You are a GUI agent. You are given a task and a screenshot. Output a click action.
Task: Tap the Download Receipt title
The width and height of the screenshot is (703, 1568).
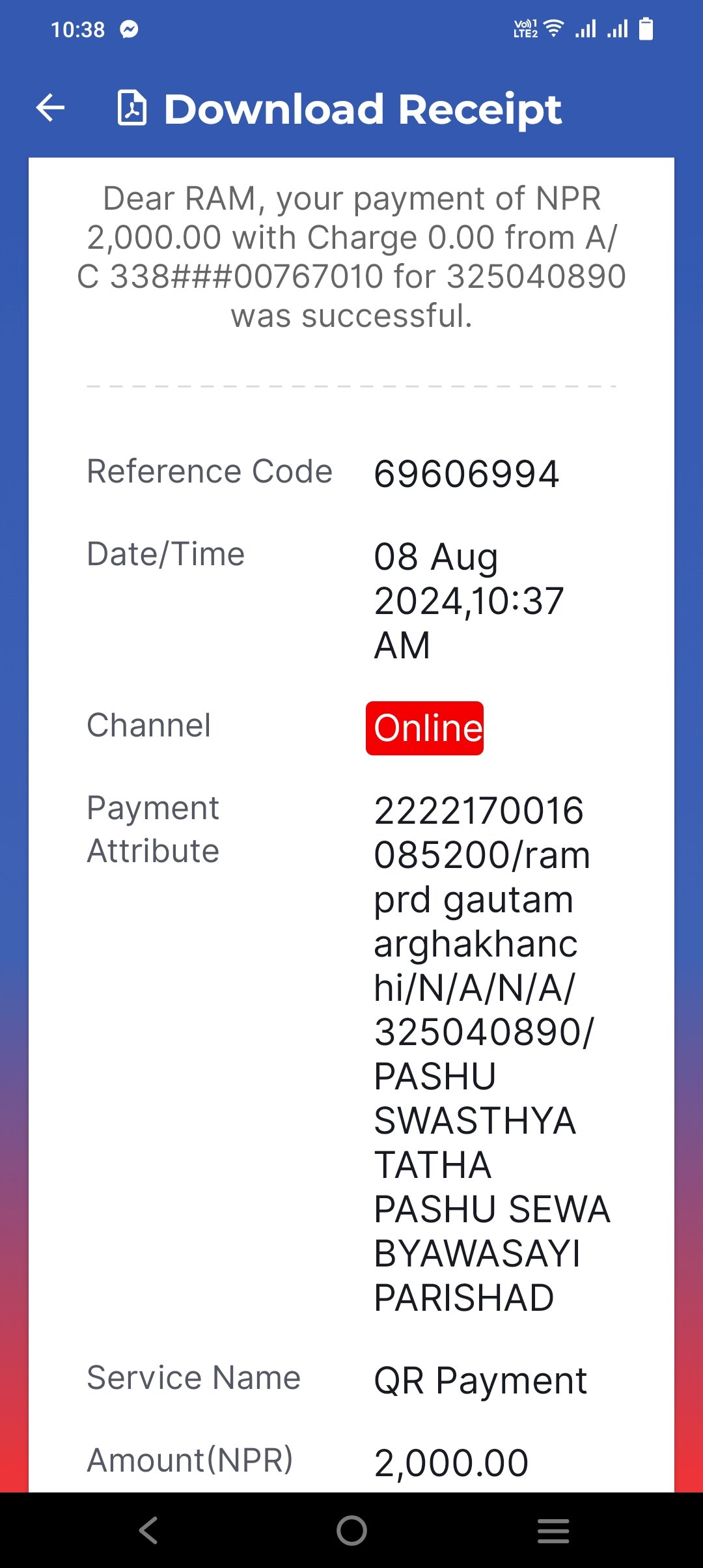click(363, 109)
